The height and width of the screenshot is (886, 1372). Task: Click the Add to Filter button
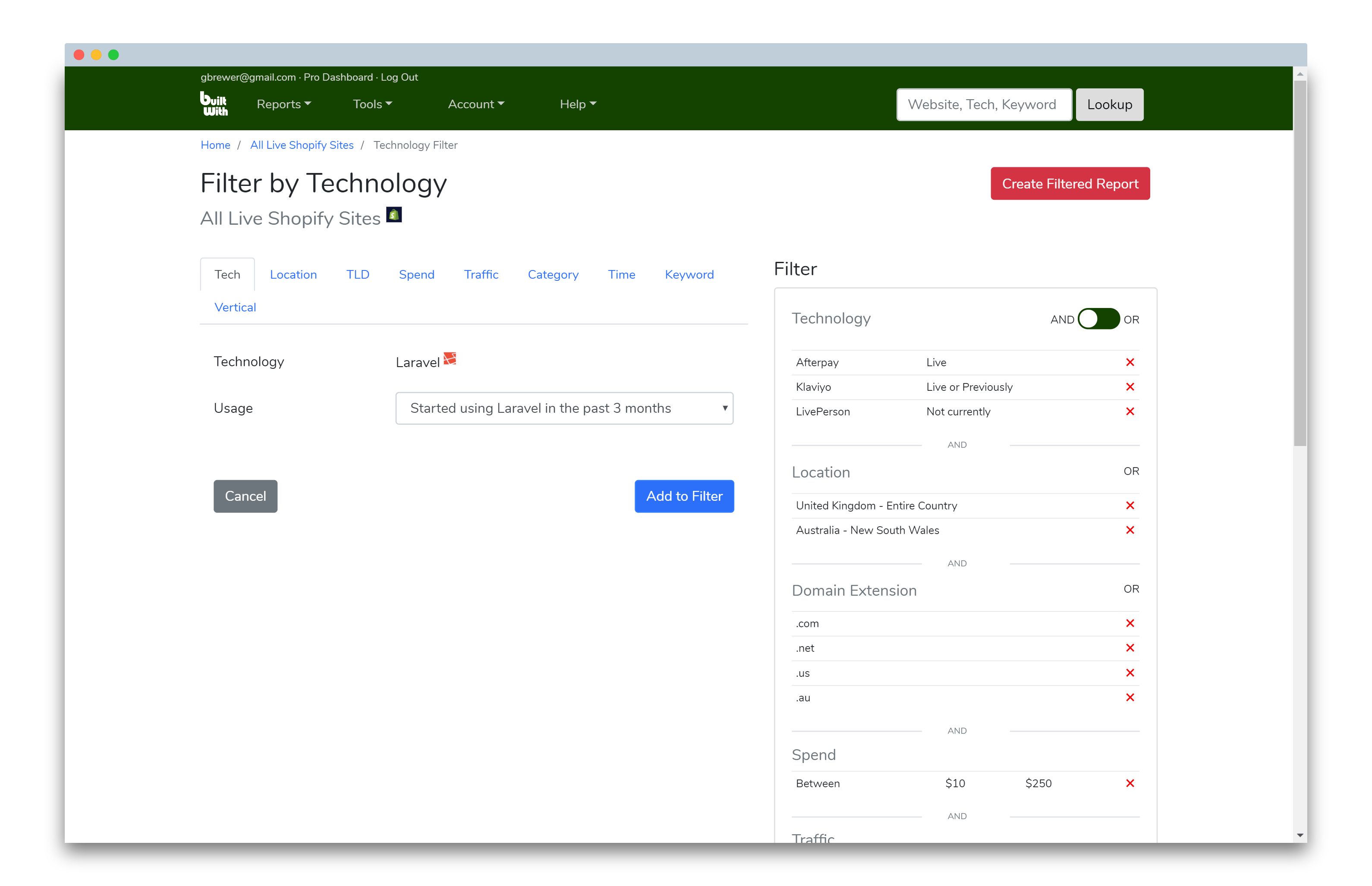684,496
